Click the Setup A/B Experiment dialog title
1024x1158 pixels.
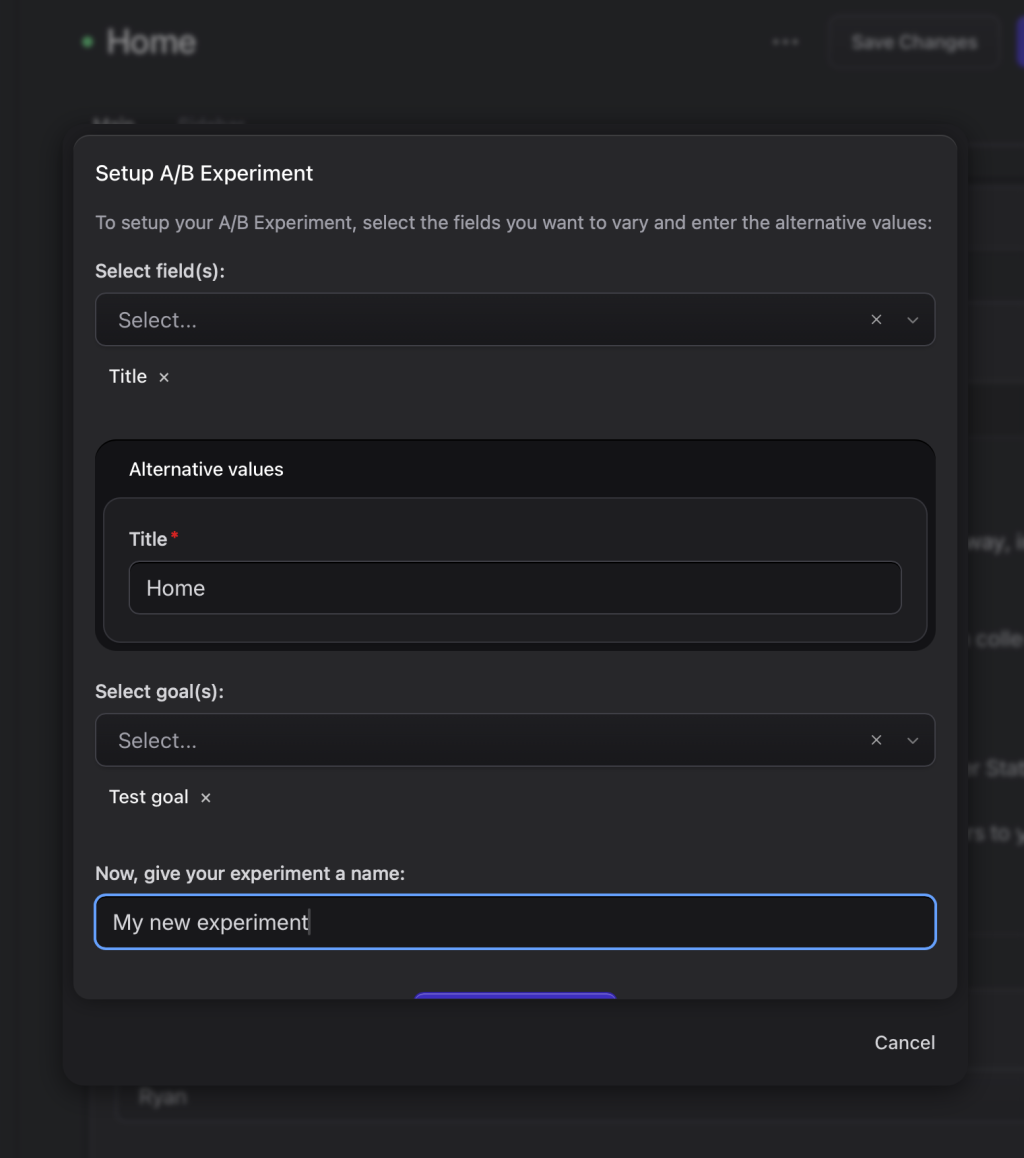204,173
